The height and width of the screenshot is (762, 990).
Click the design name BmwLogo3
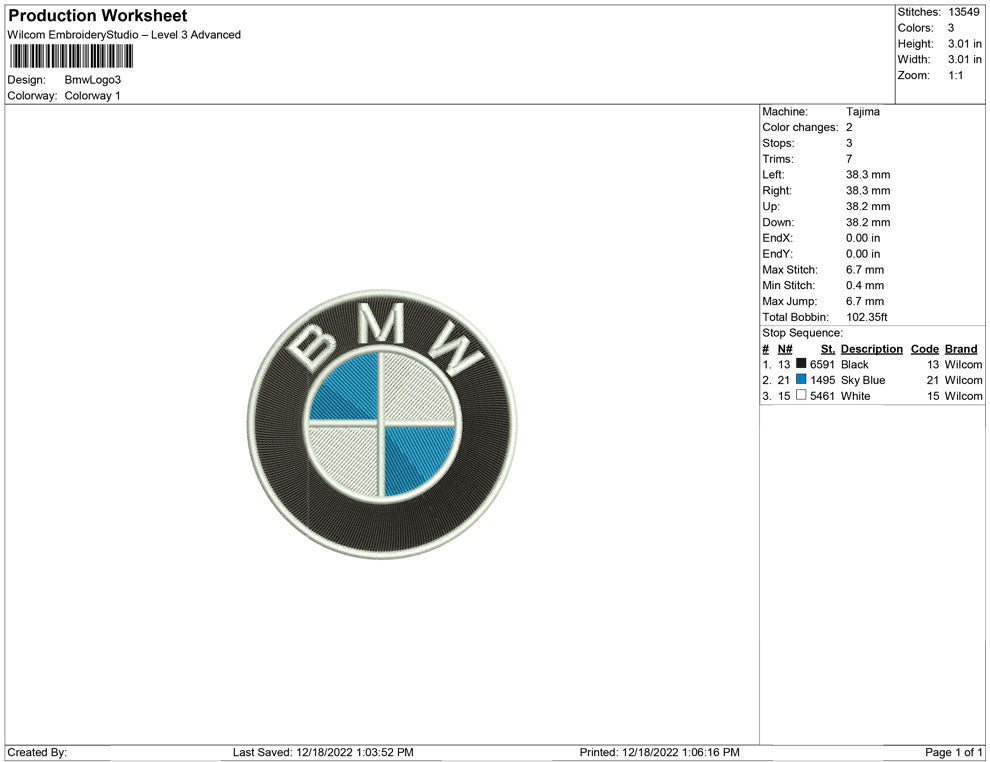pos(92,80)
